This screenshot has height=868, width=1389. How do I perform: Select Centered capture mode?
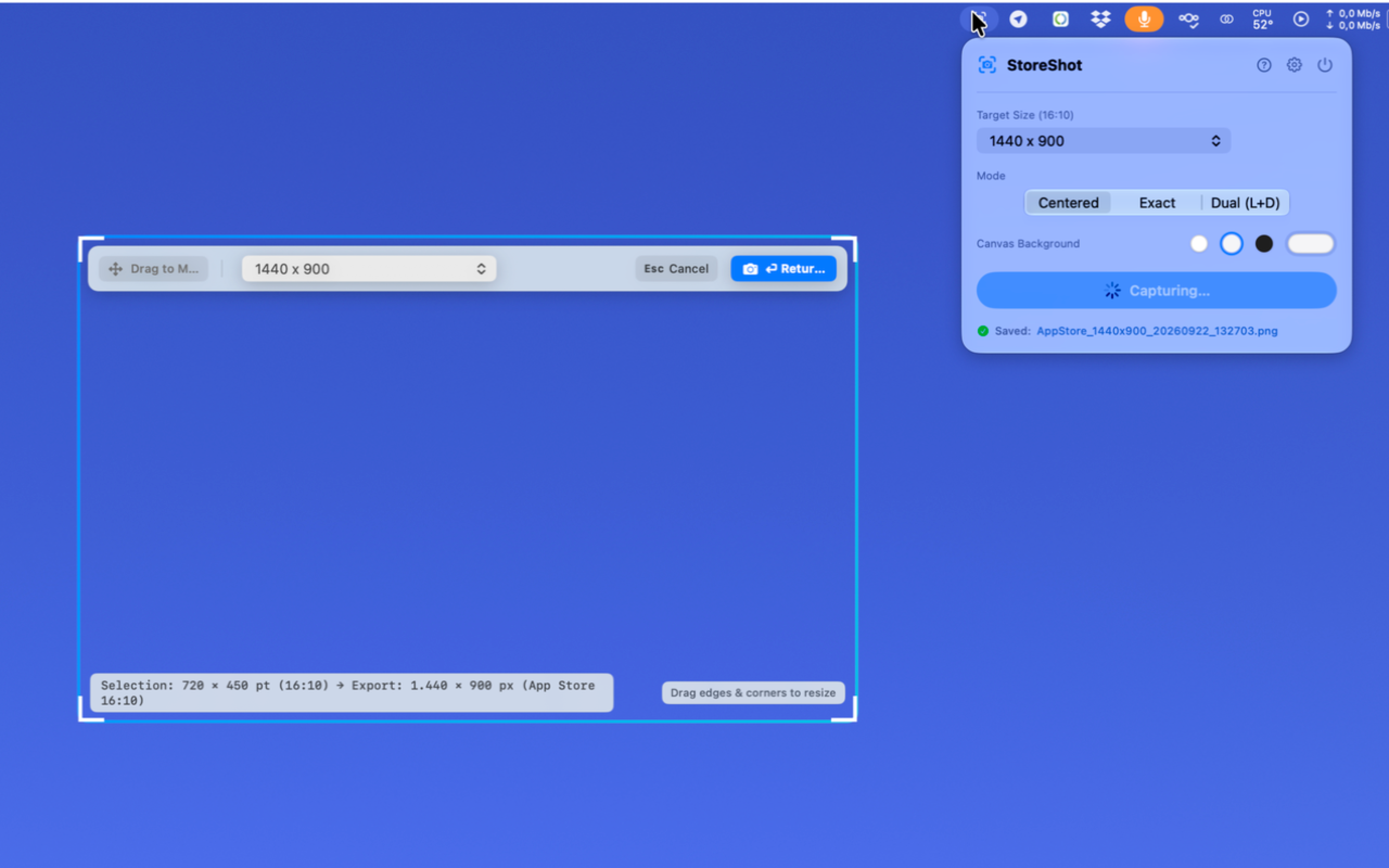coord(1068,203)
